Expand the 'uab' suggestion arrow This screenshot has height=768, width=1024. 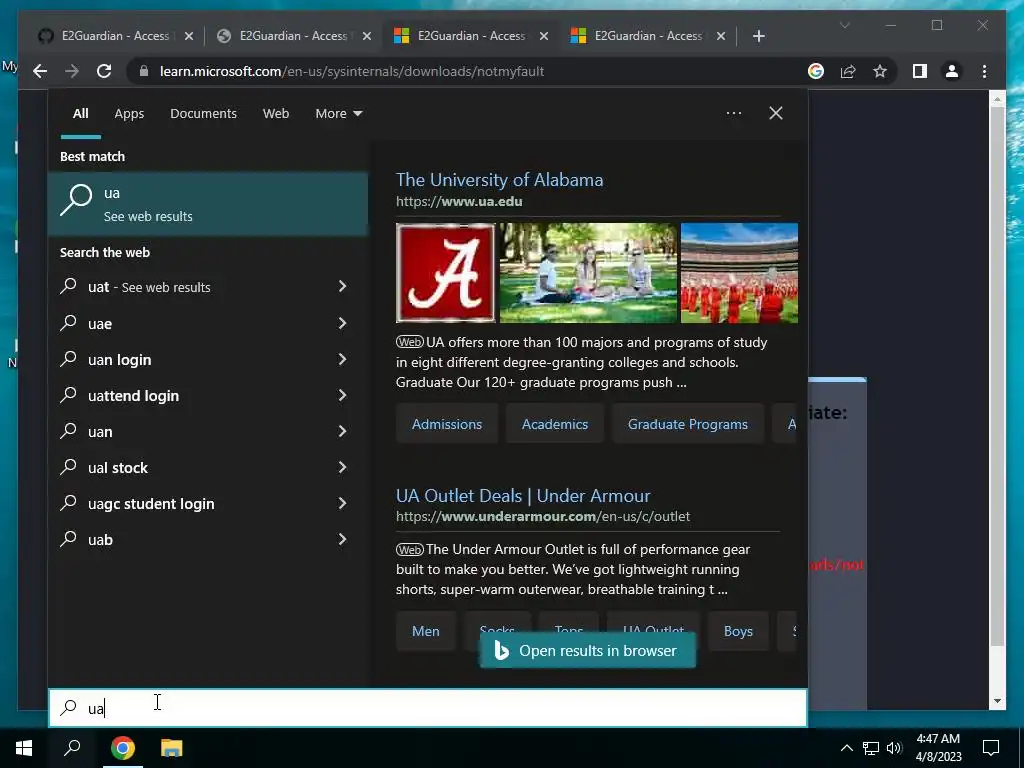point(342,538)
